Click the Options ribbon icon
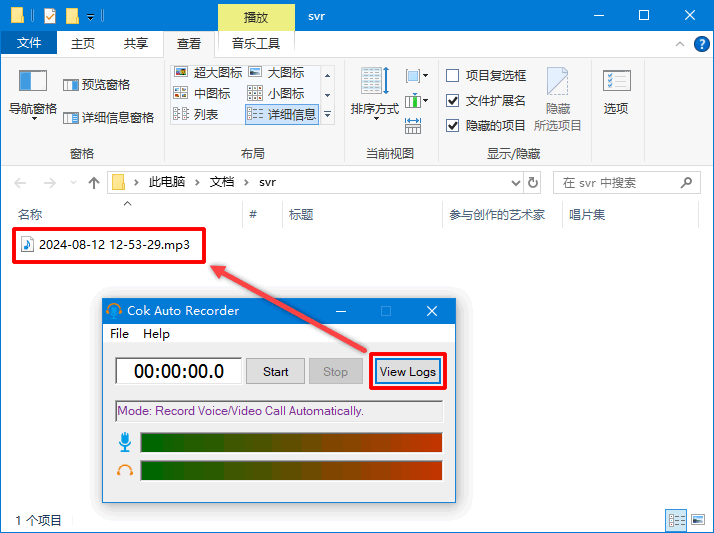The height and width of the screenshot is (533, 714). click(x=616, y=90)
